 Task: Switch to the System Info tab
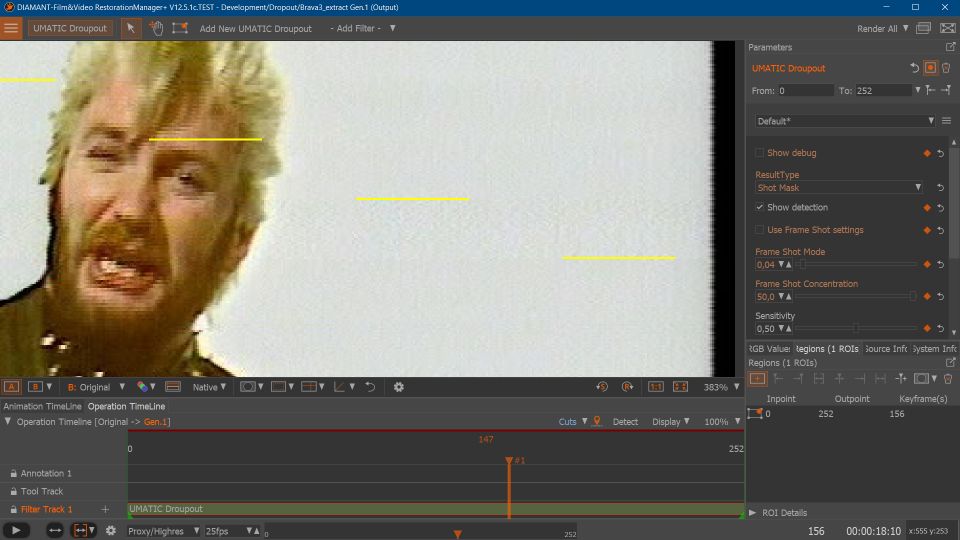[934, 349]
